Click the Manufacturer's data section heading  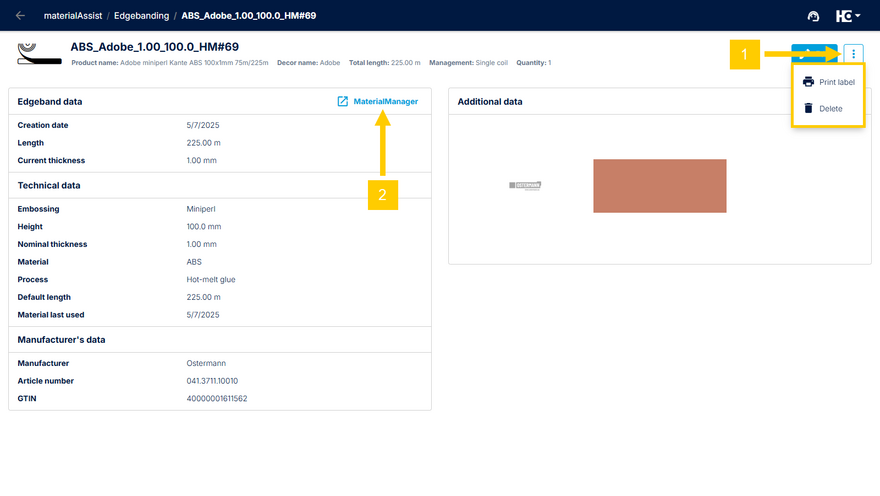click(61, 339)
